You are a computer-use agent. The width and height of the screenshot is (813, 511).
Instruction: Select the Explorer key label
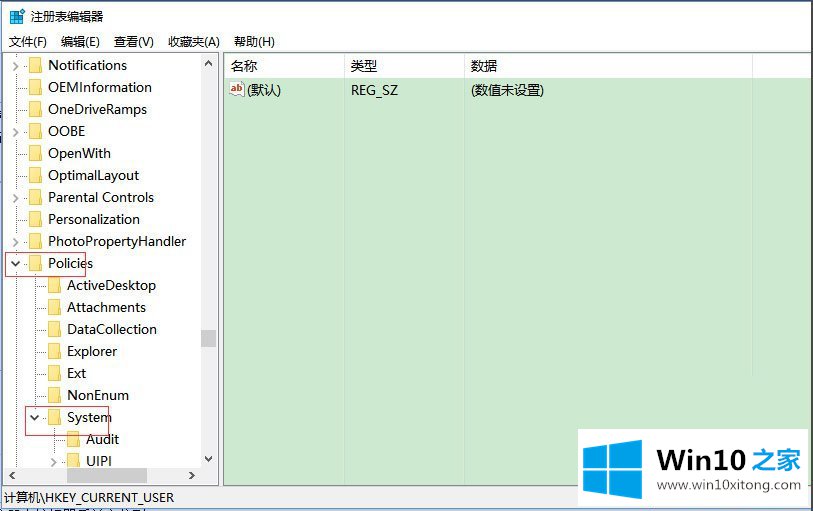point(92,351)
